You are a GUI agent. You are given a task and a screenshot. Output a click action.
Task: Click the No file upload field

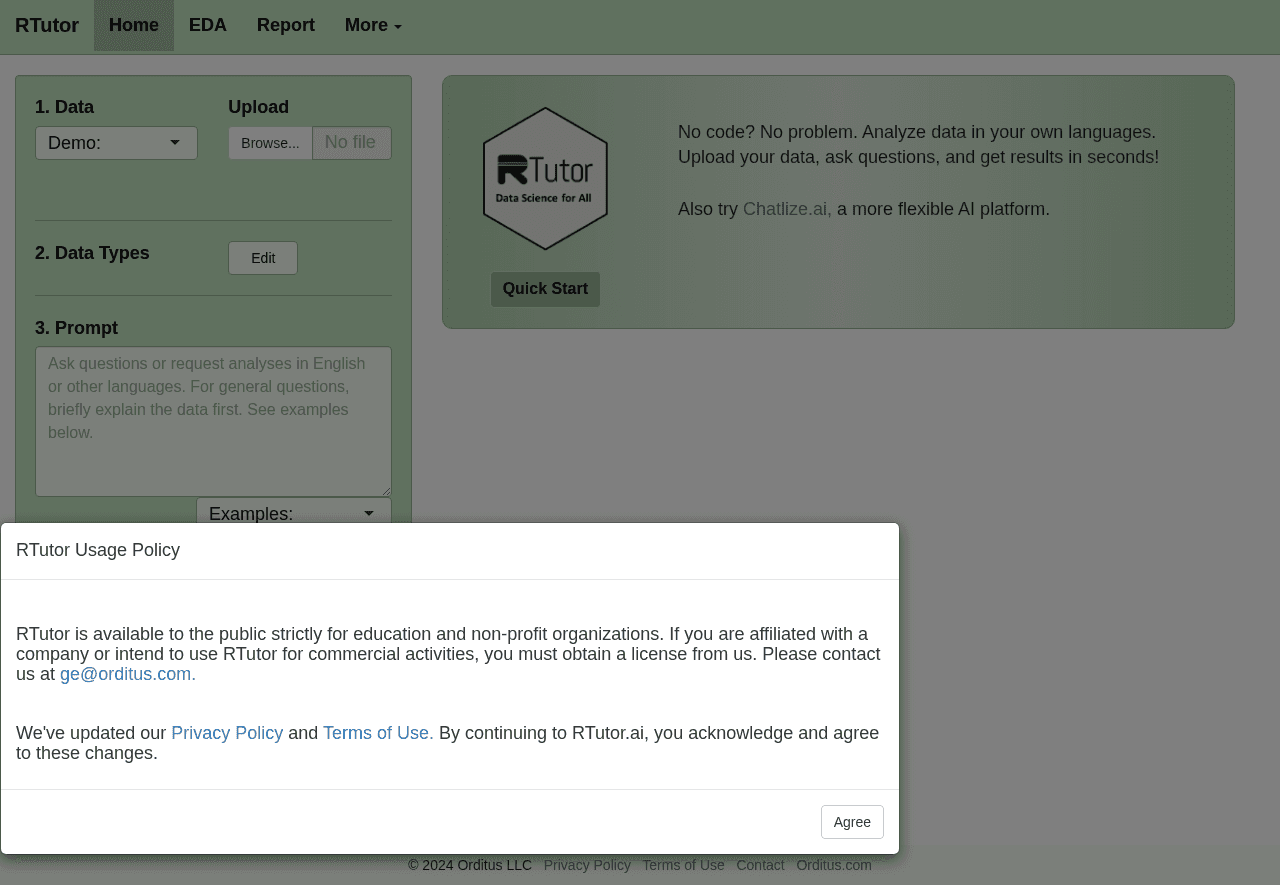351,143
